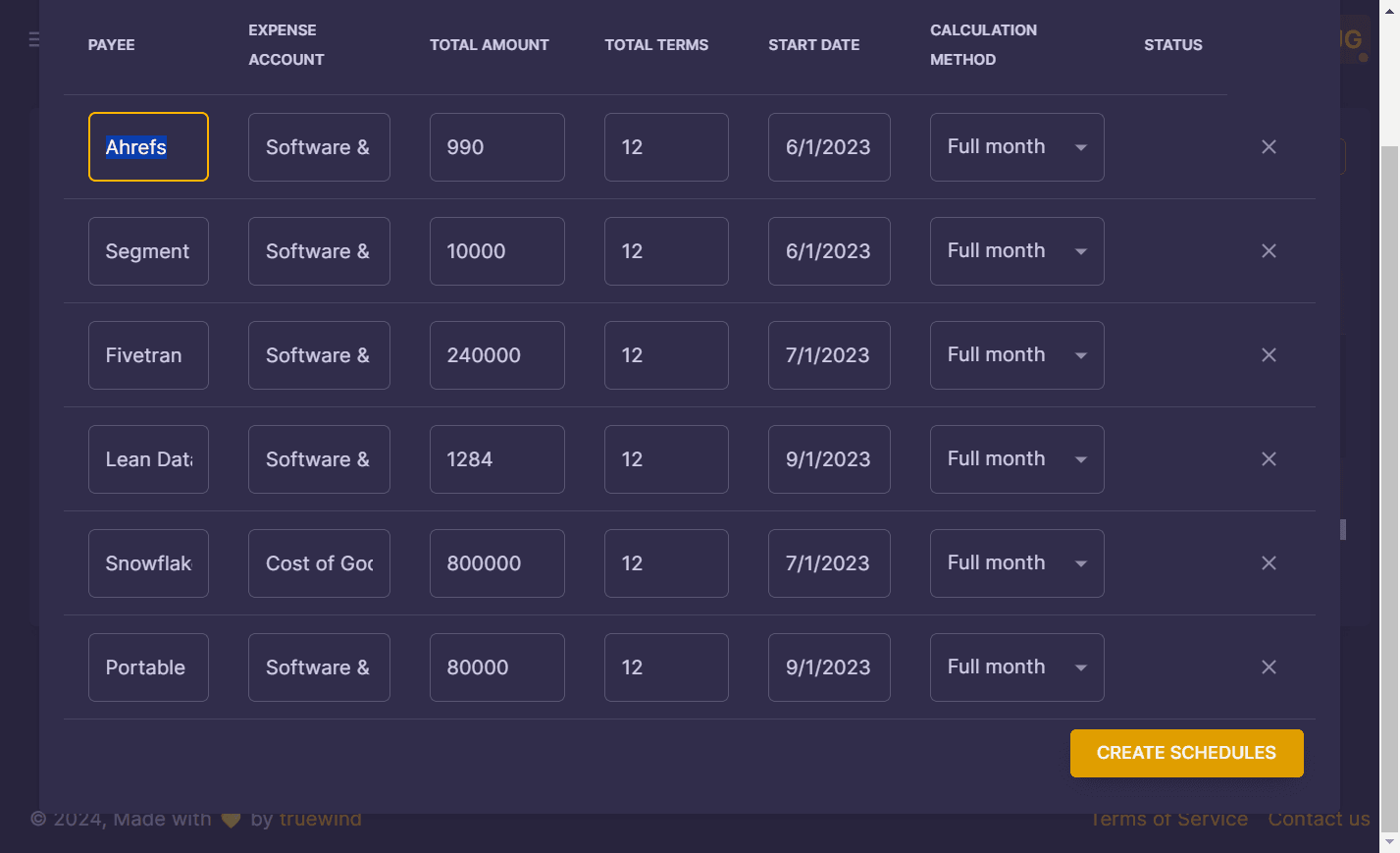Click the Create Schedules button

tap(1186, 753)
